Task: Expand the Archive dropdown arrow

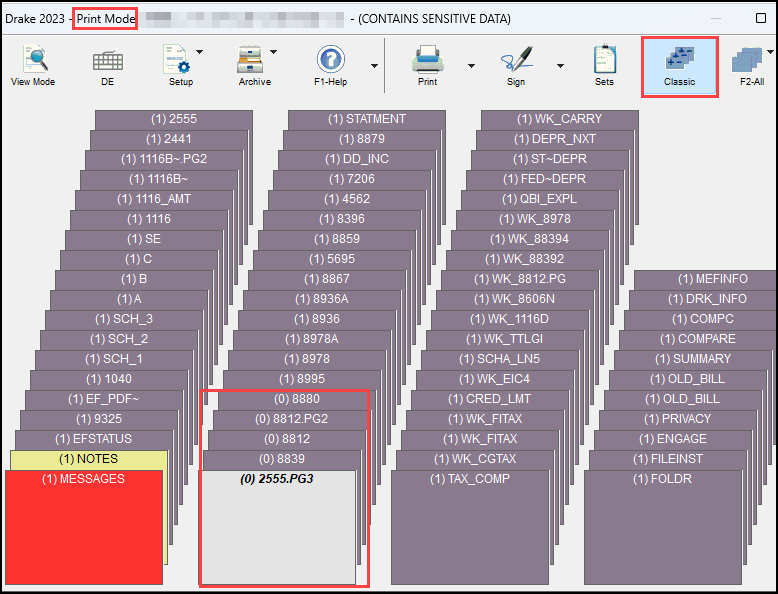Action: coord(274,52)
